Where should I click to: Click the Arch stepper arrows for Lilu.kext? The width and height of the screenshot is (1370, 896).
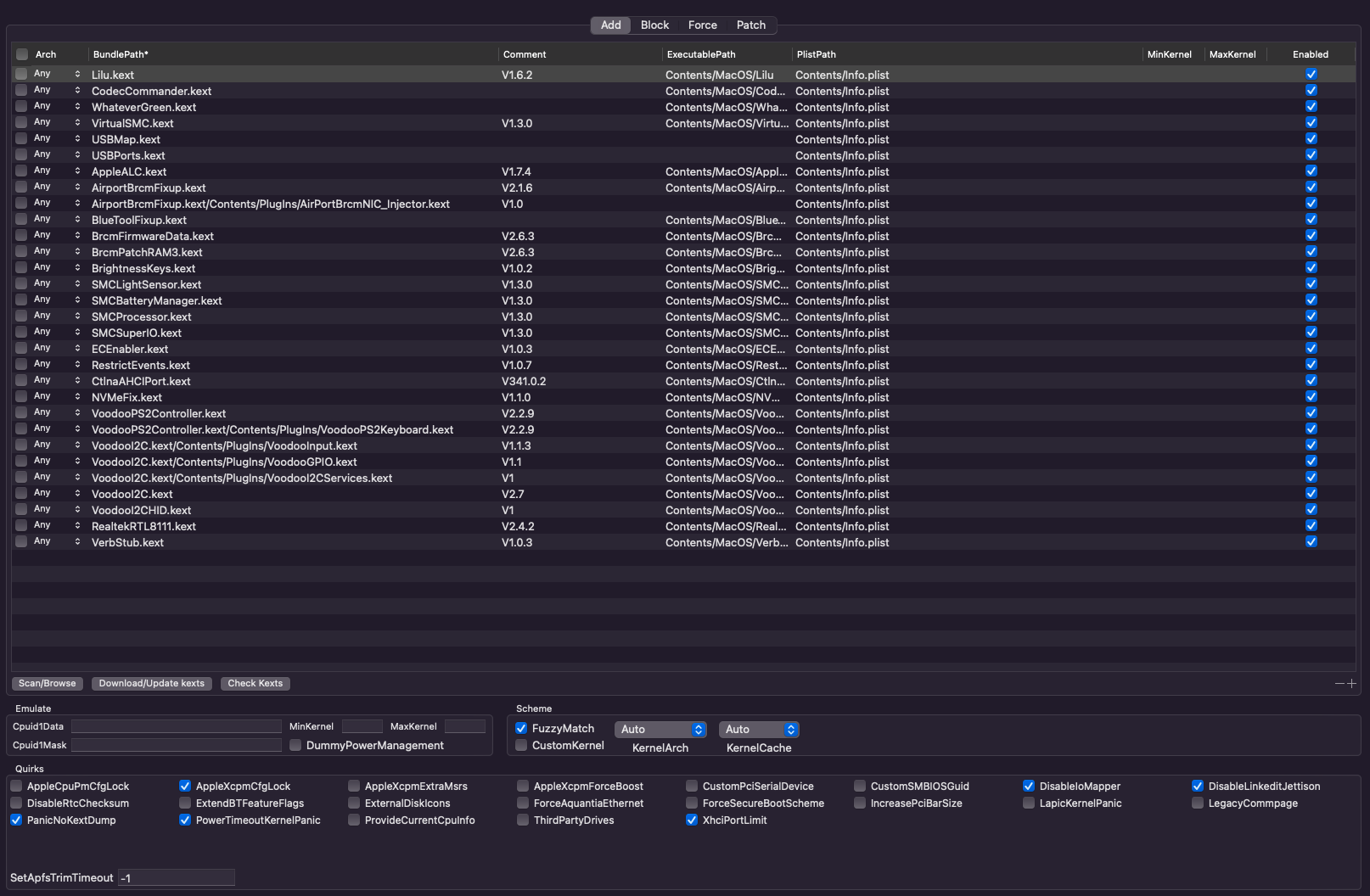pyautogui.click(x=77, y=75)
